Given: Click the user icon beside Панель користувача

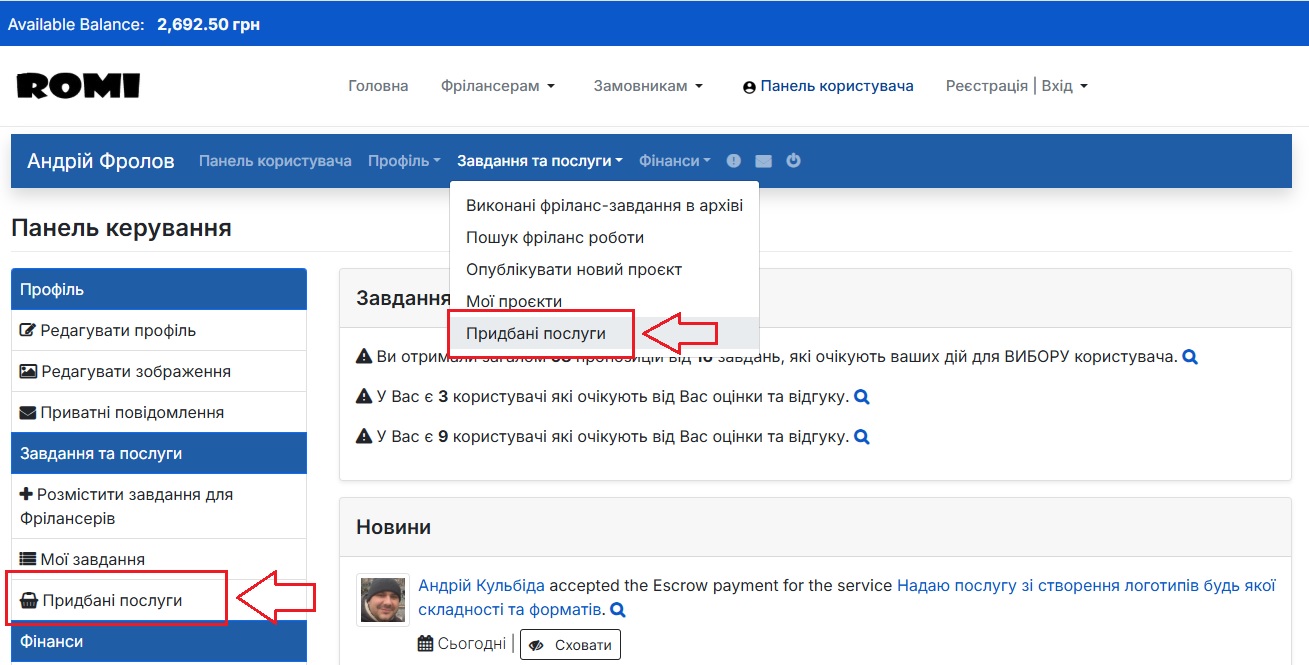Looking at the screenshot, I should coord(749,86).
